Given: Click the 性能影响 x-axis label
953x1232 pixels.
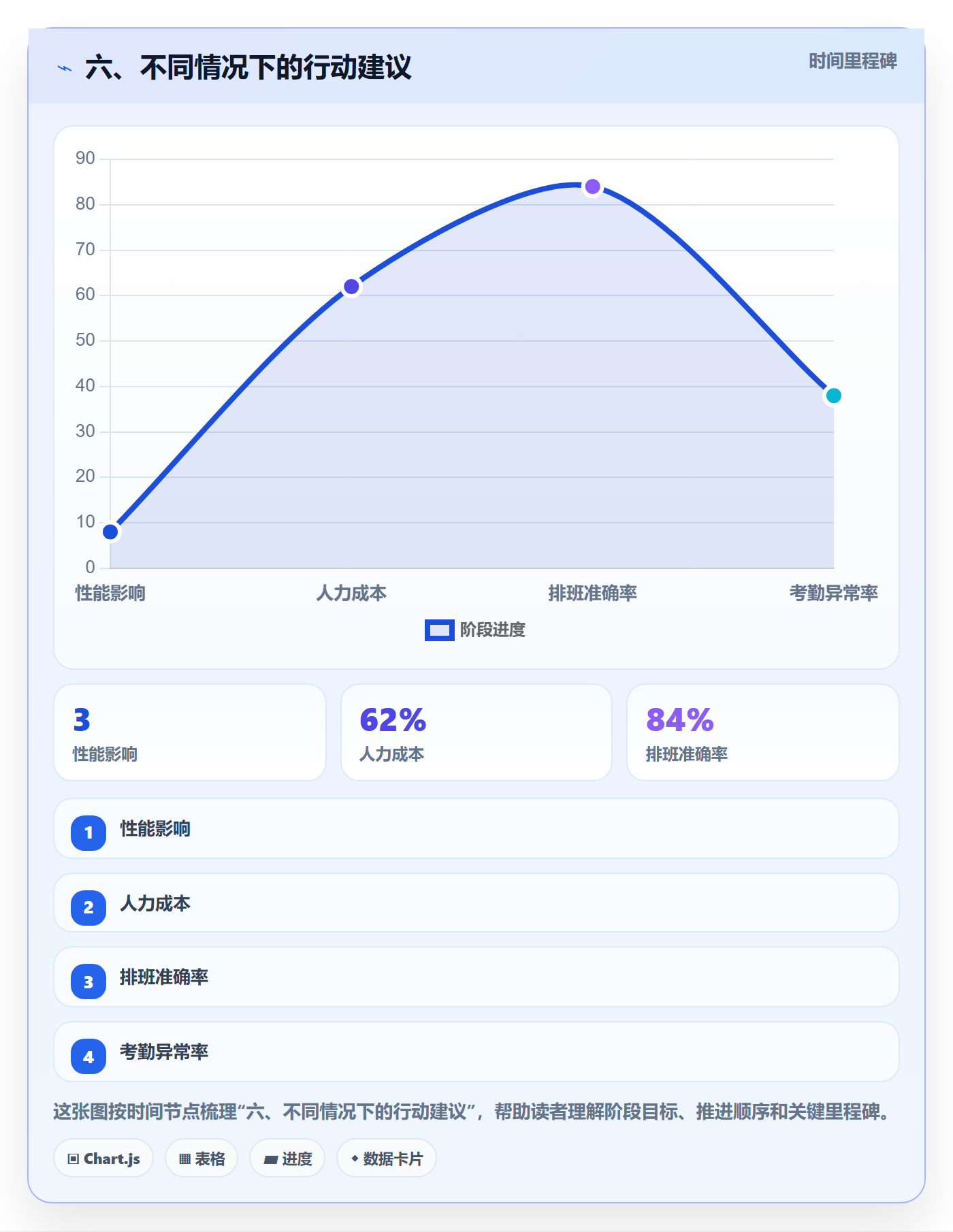Looking at the screenshot, I should coord(110,594).
